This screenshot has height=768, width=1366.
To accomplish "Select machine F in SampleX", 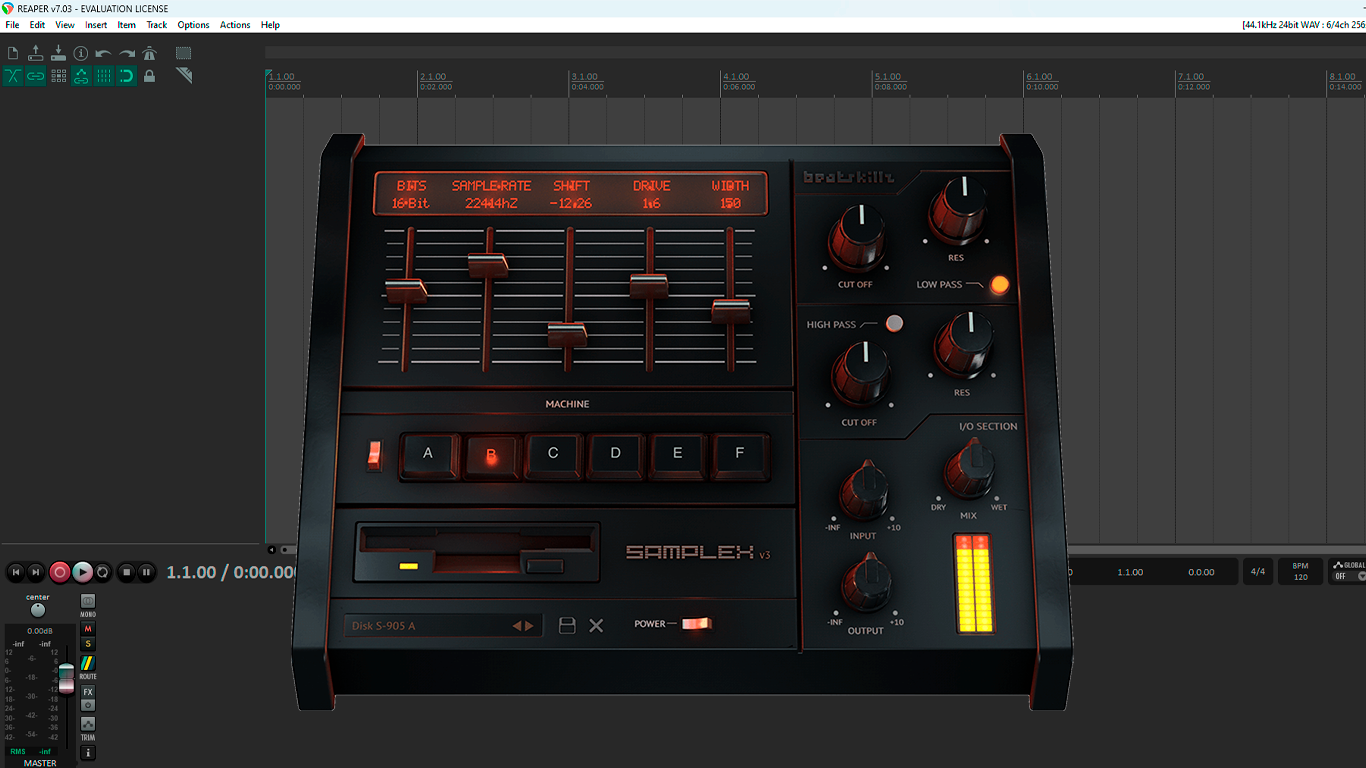I will pyautogui.click(x=740, y=454).
